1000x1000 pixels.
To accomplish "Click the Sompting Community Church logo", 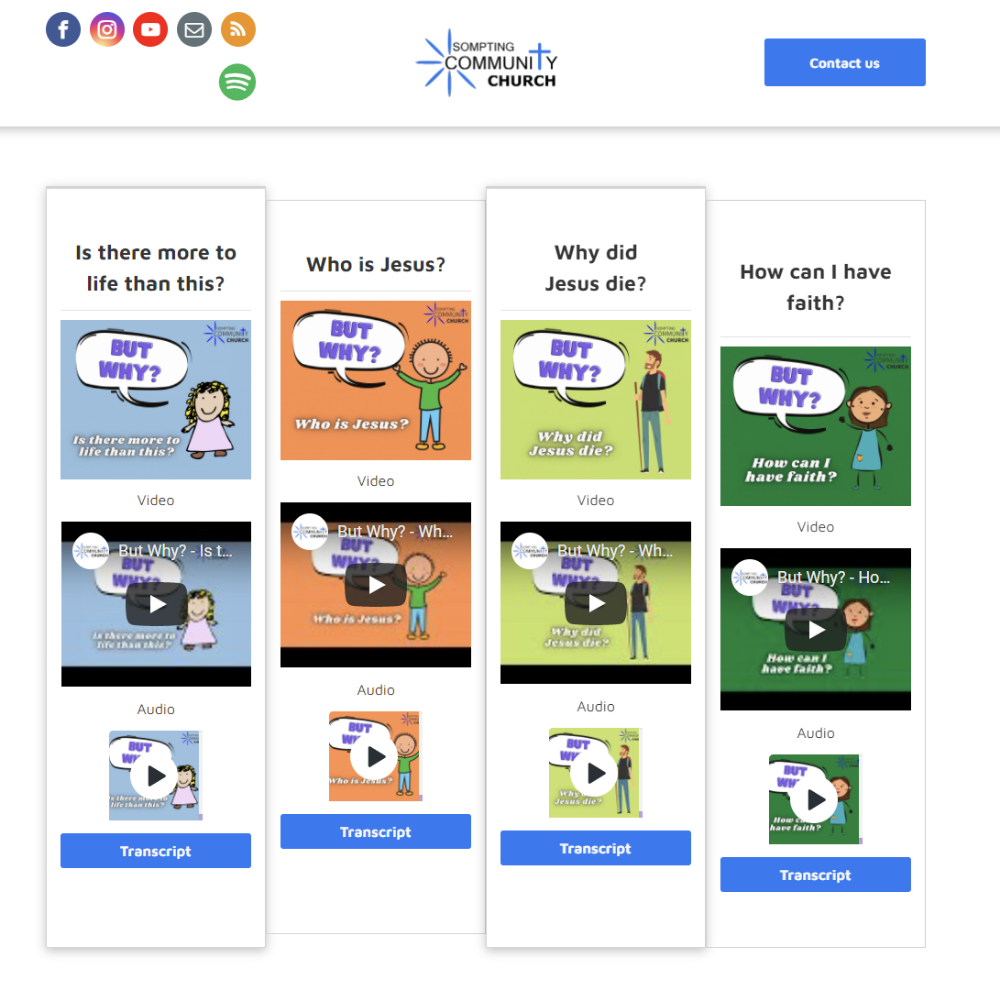I will (x=487, y=62).
